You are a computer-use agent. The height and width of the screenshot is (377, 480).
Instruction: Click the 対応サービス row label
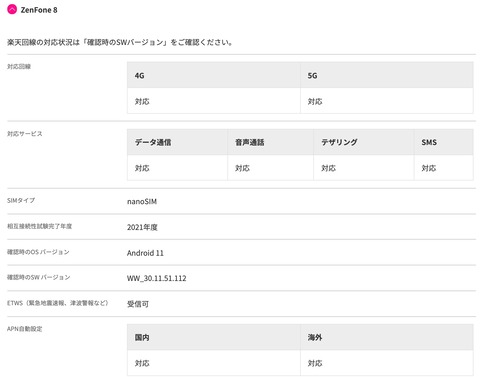[x=25, y=134]
